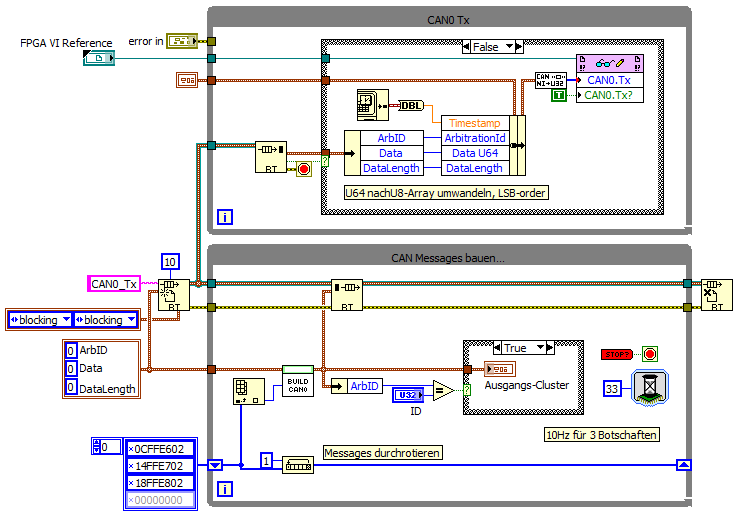The image size is (740, 514).
Task: Click the Rotate 1D Array node
Action: pyautogui.click(x=298, y=465)
